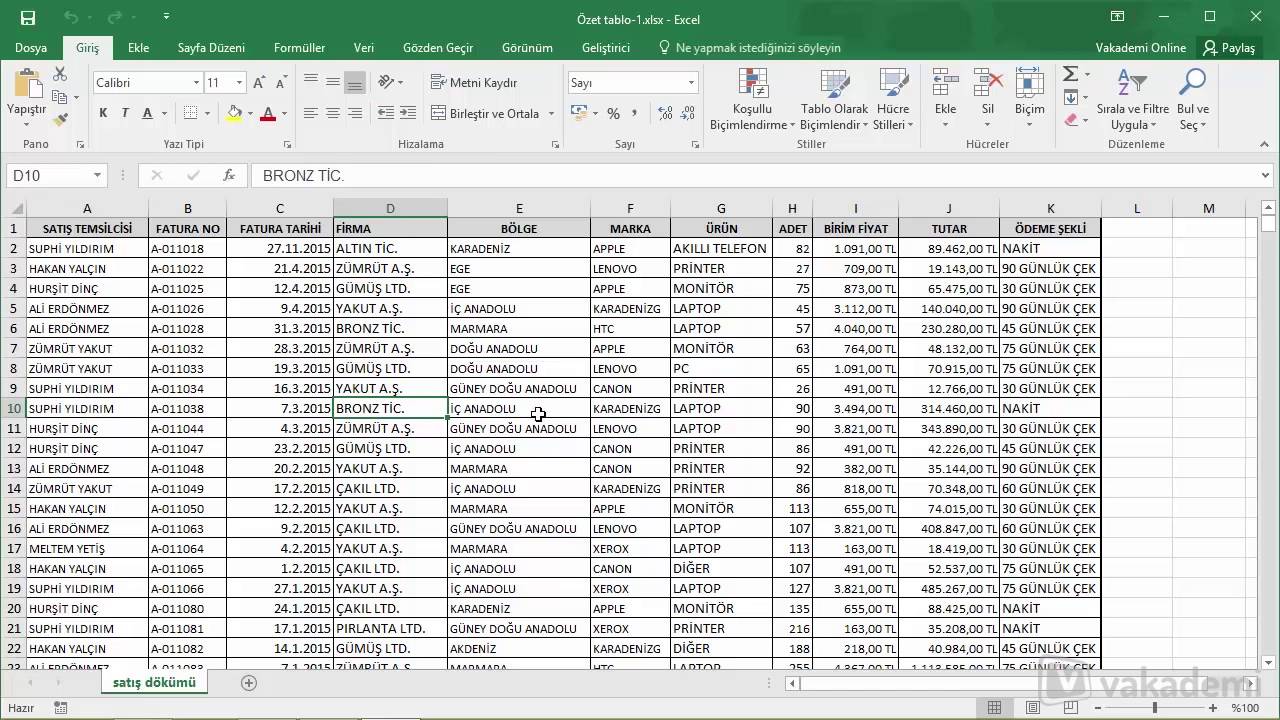Open Tablo Olarak Biçimlendir gallery
This screenshot has width=1280, height=720.
[834, 100]
